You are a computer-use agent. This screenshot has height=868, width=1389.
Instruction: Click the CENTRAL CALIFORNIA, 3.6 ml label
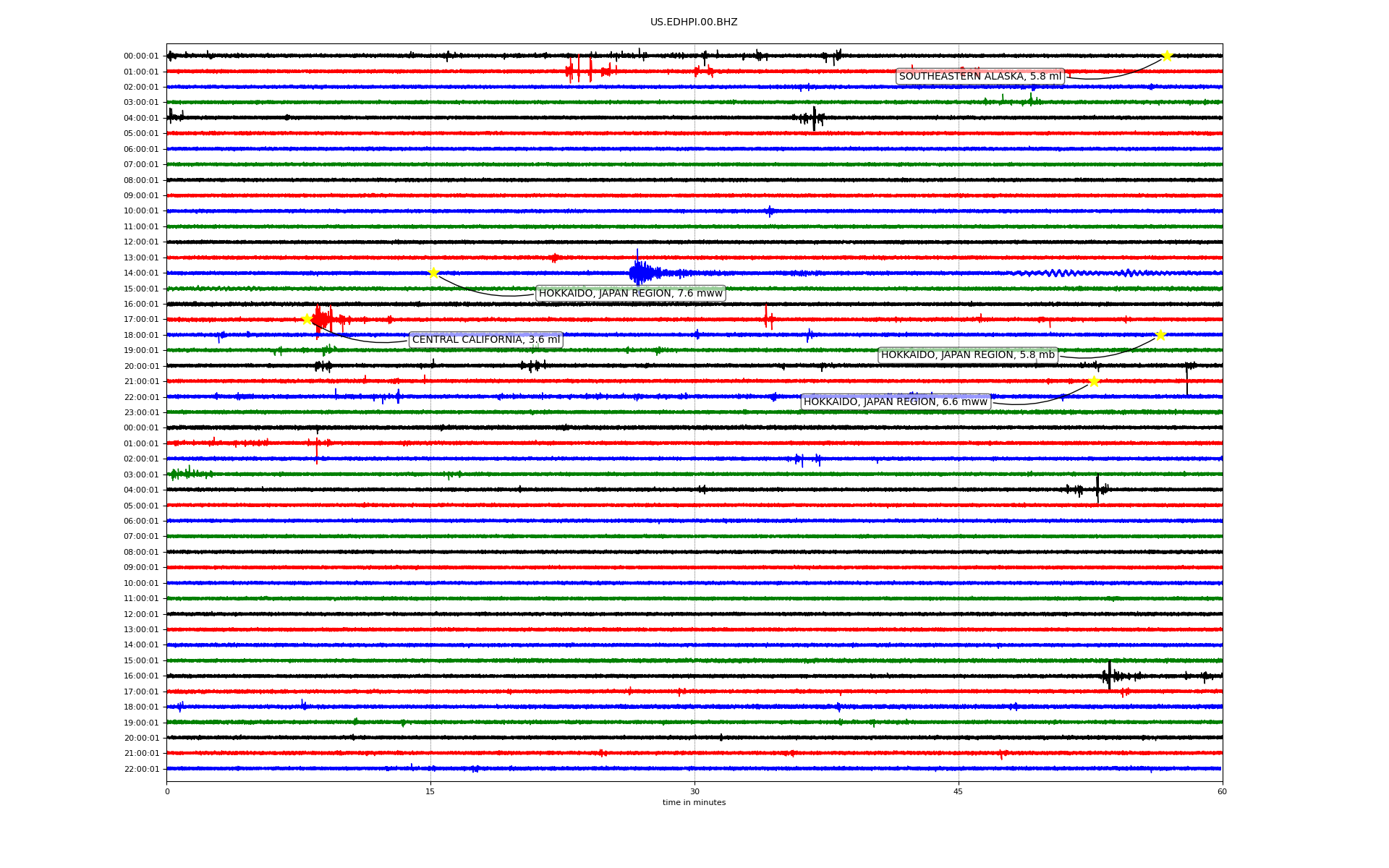click(x=485, y=340)
